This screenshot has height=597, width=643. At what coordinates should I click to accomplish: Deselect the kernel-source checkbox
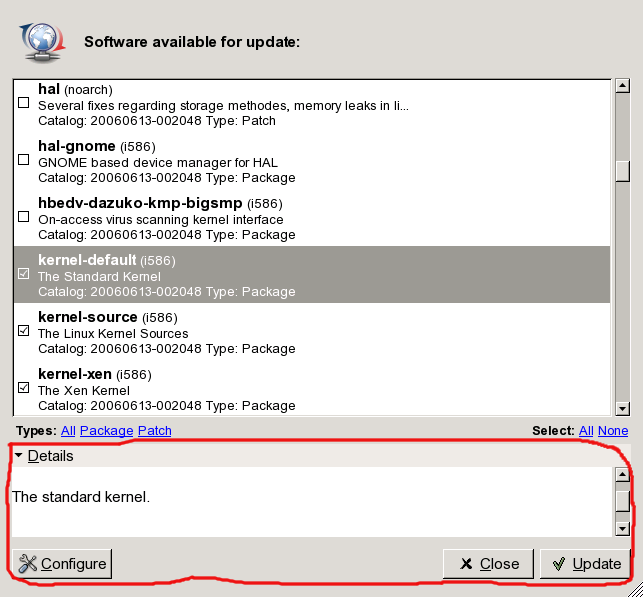click(24, 331)
